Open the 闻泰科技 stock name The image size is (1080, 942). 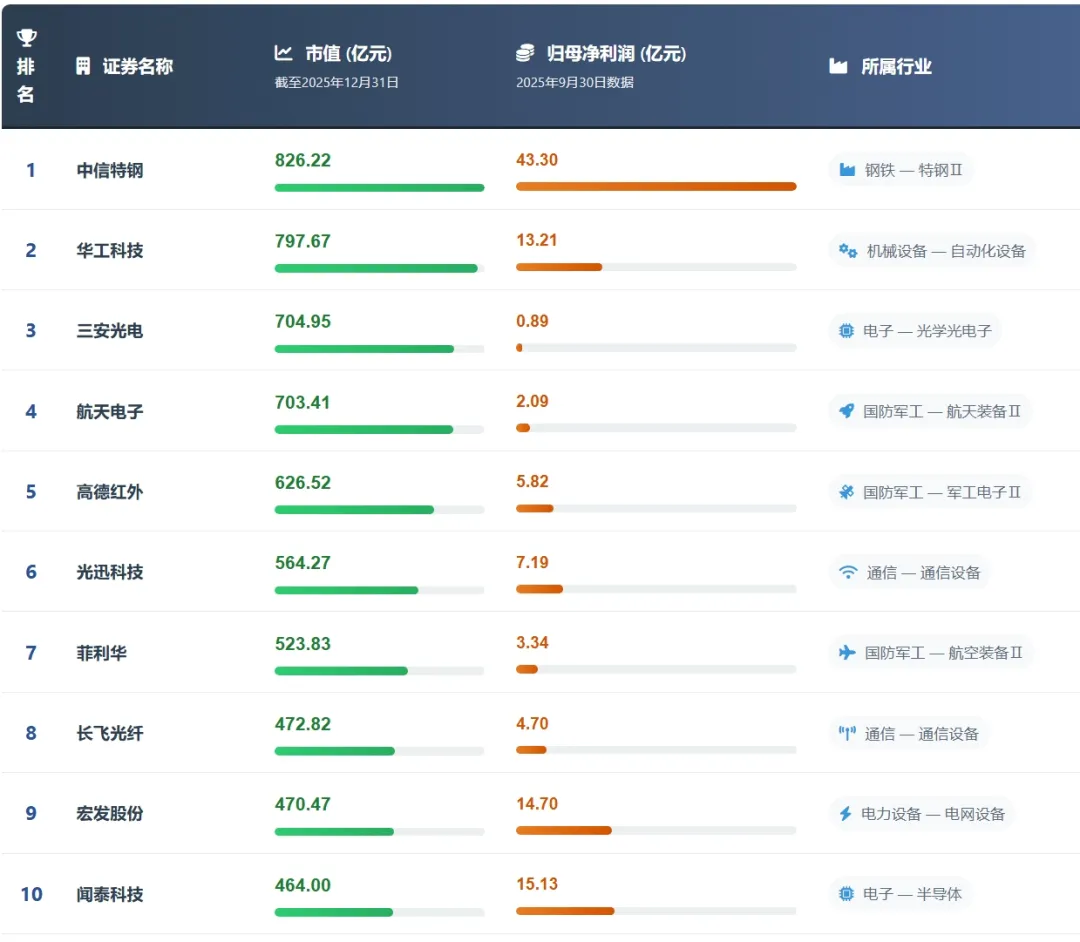click(110, 894)
